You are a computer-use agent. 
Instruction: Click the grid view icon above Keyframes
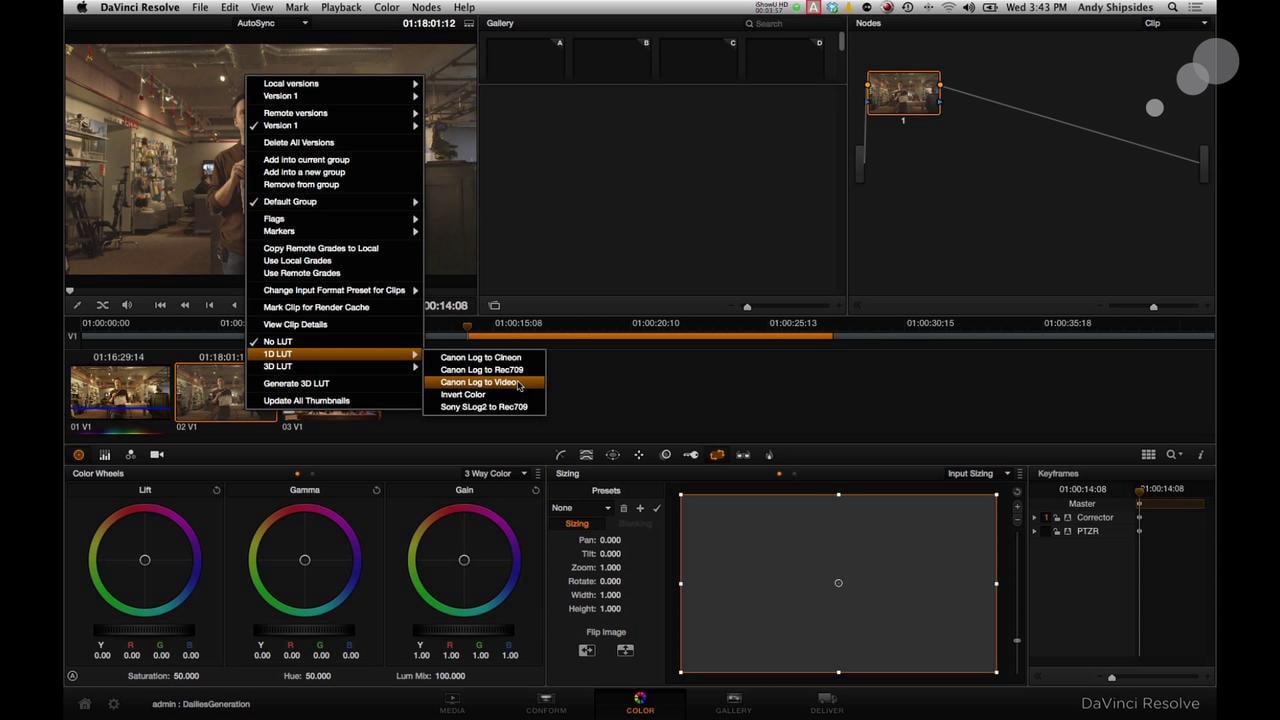(1148, 455)
